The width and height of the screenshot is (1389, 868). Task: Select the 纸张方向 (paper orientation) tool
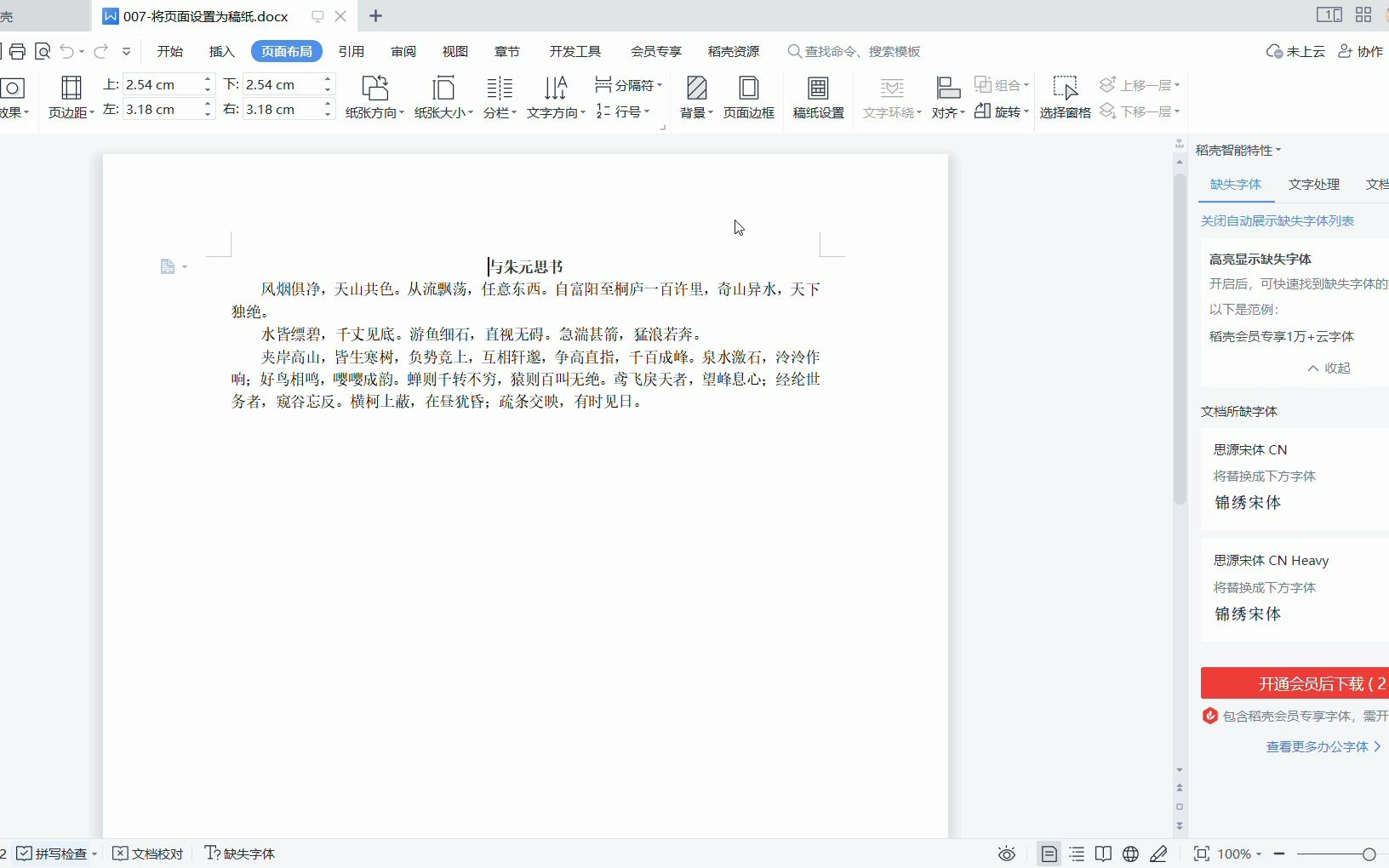click(374, 98)
